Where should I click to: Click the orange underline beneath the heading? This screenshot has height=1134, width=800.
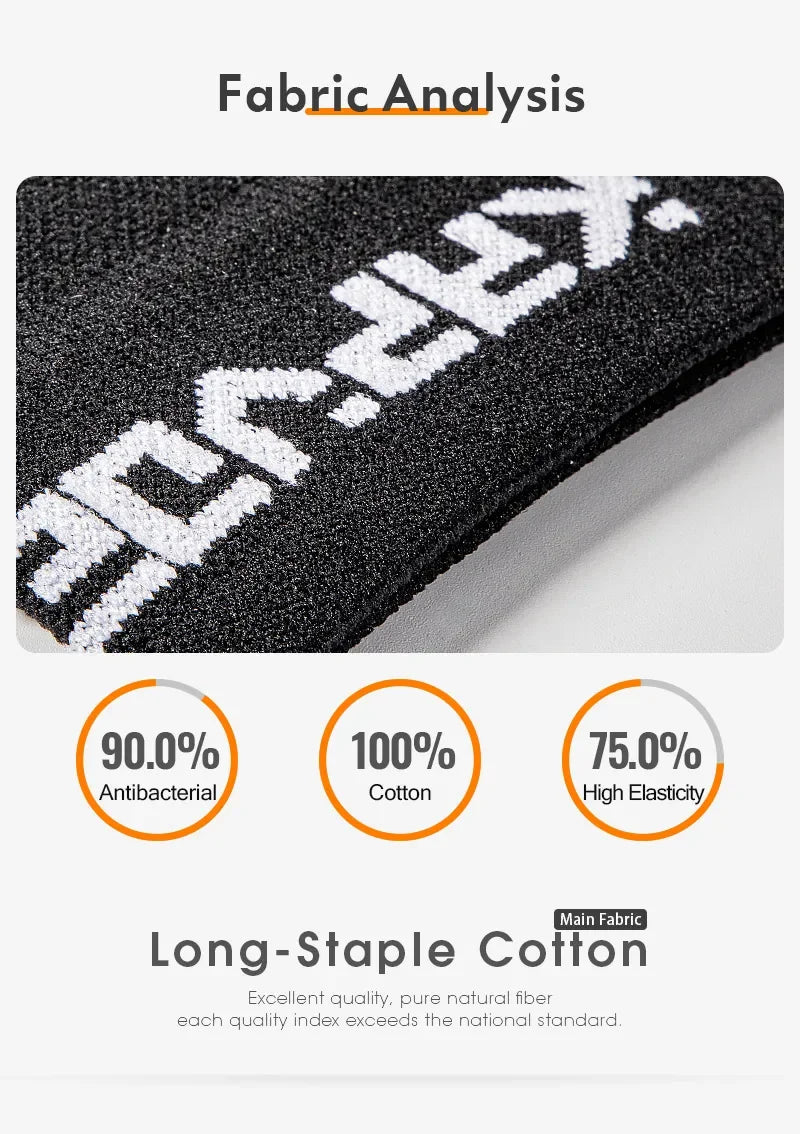pyautogui.click(x=397, y=111)
